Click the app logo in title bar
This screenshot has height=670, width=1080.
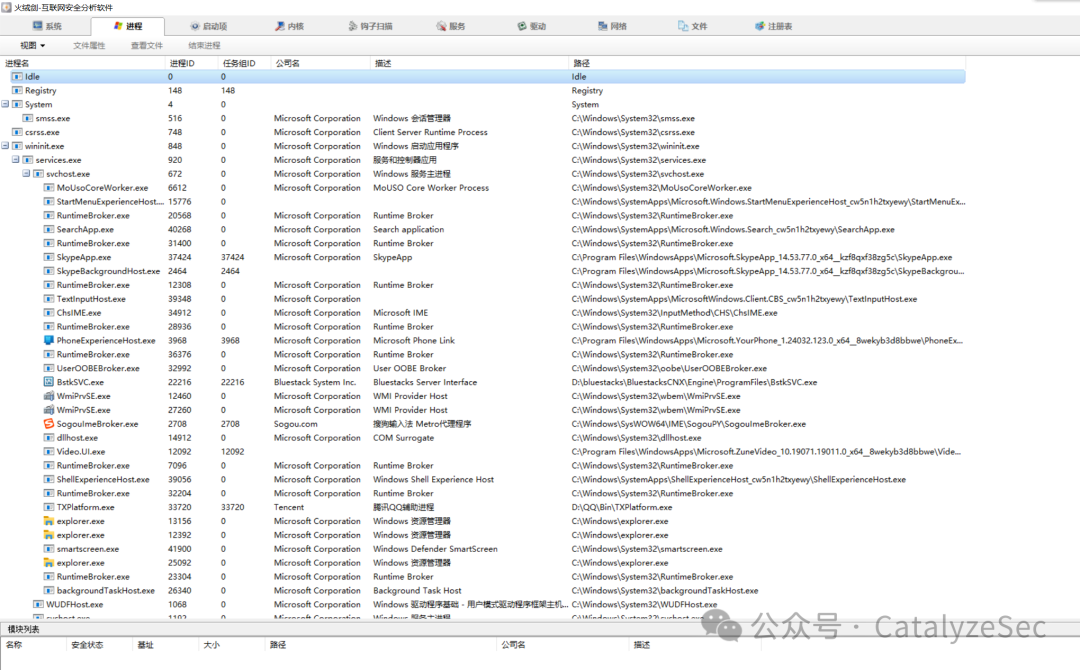7,7
